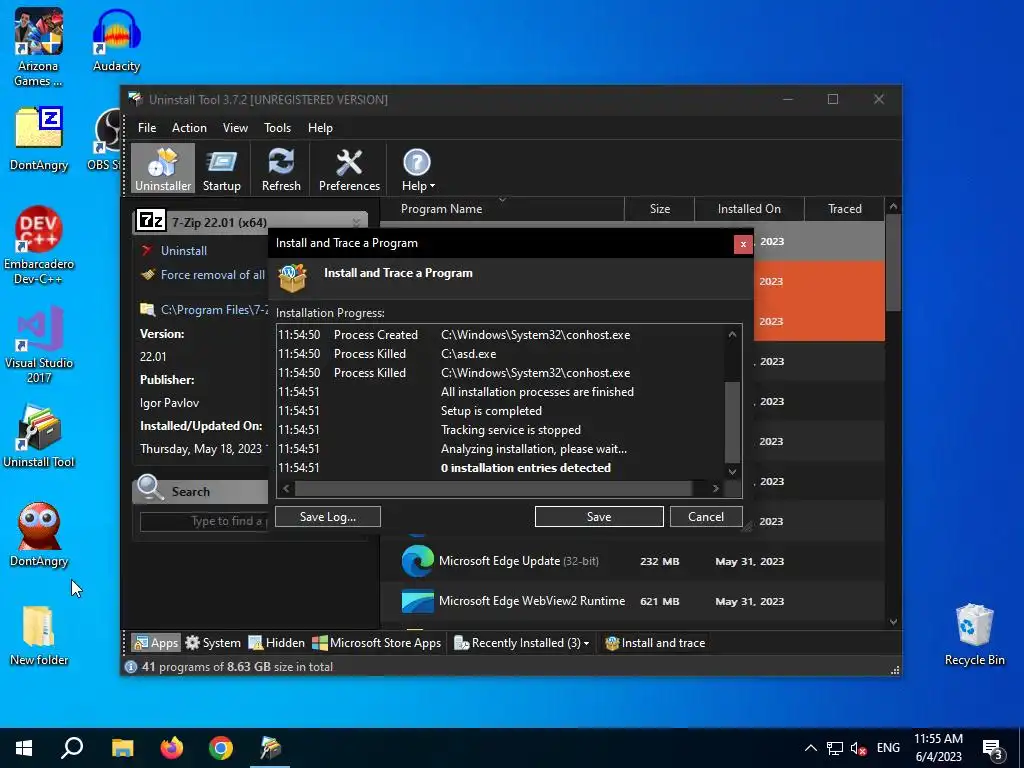Open the red DontAngry game icon
The height and width of the screenshot is (768, 1024).
(x=39, y=534)
